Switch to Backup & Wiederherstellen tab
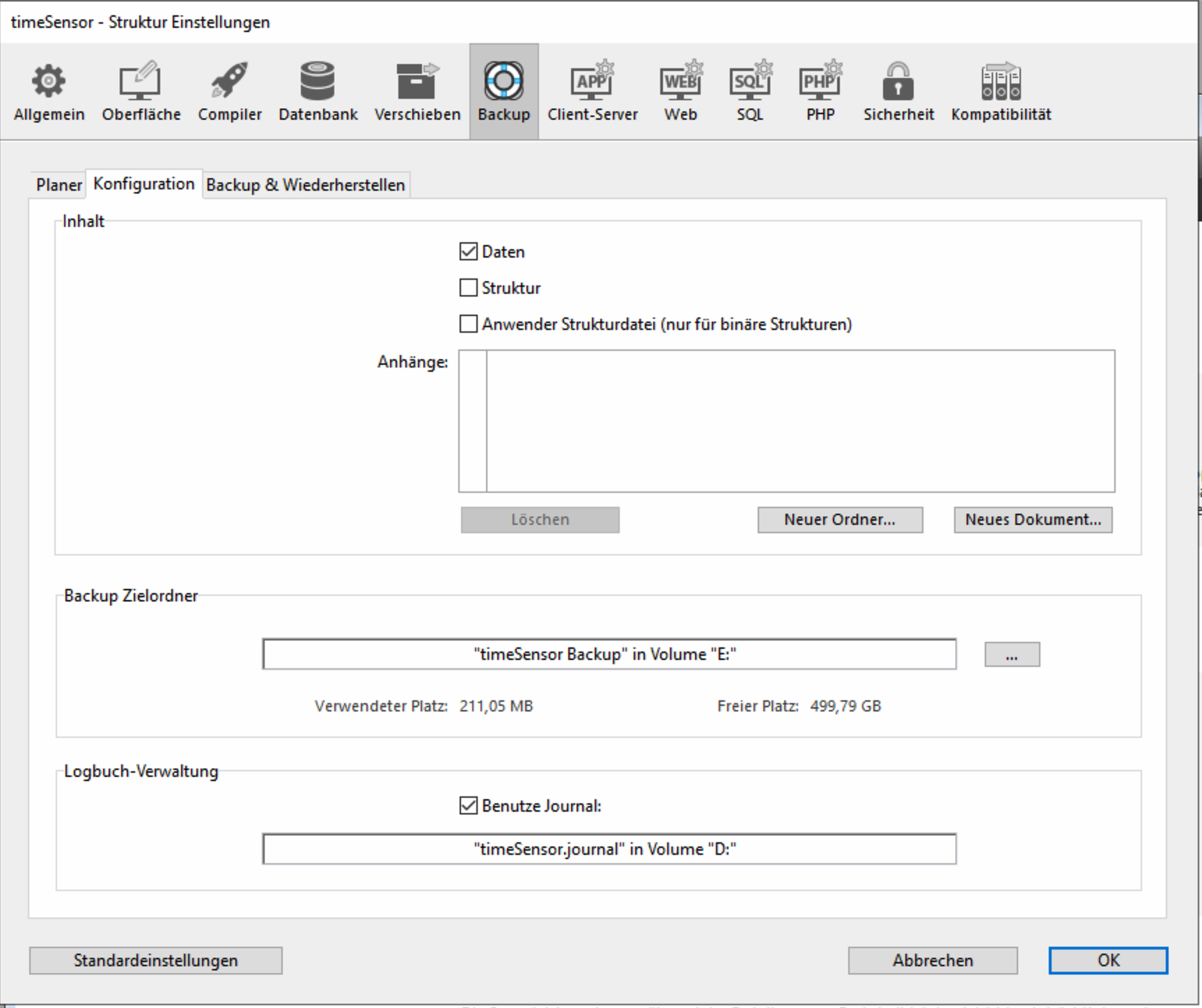This screenshot has width=1202, height=1008. pyautogui.click(x=306, y=184)
